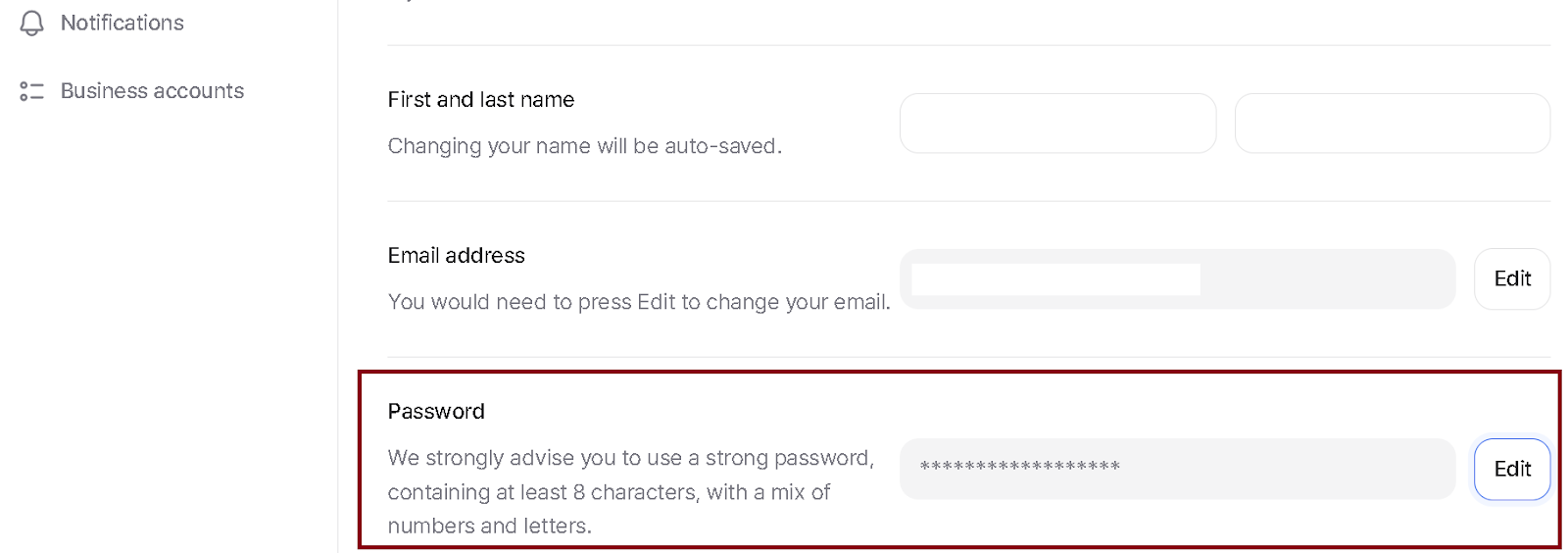Focus the first name input box
Viewport: 1568px width, 553px height.
coord(1057,124)
